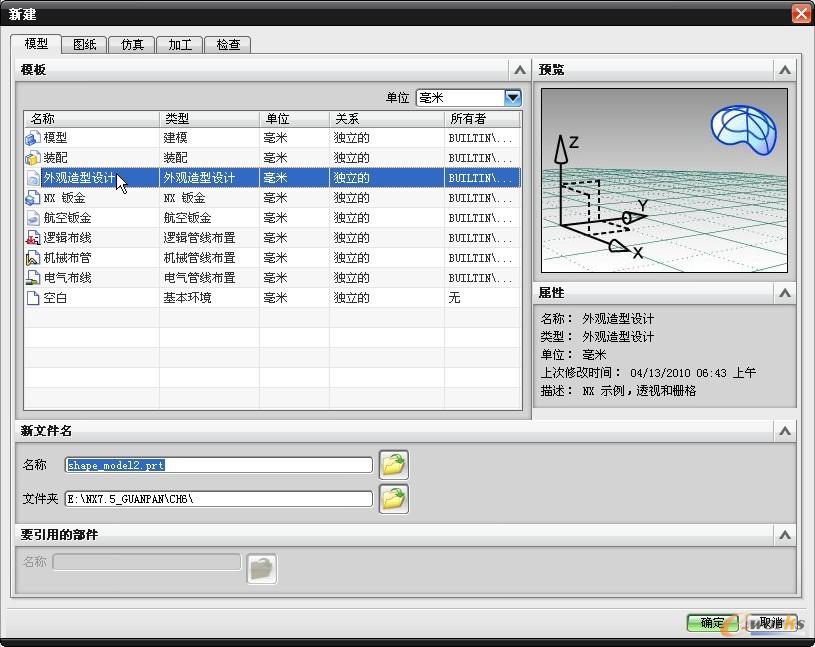
Task: Select the 空白 blank template icon
Action: click(x=32, y=298)
